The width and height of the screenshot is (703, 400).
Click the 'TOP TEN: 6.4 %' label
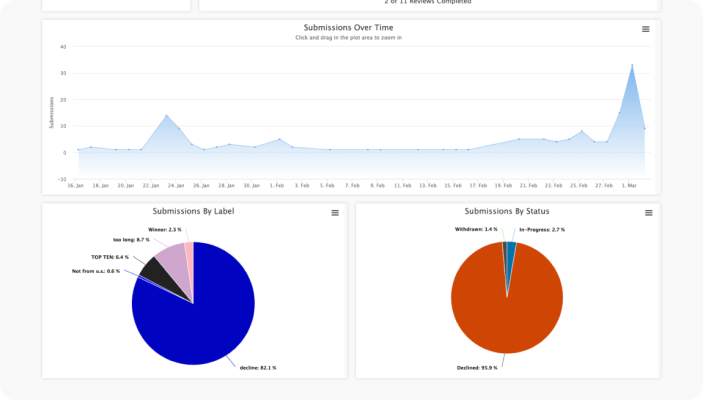click(x=111, y=257)
